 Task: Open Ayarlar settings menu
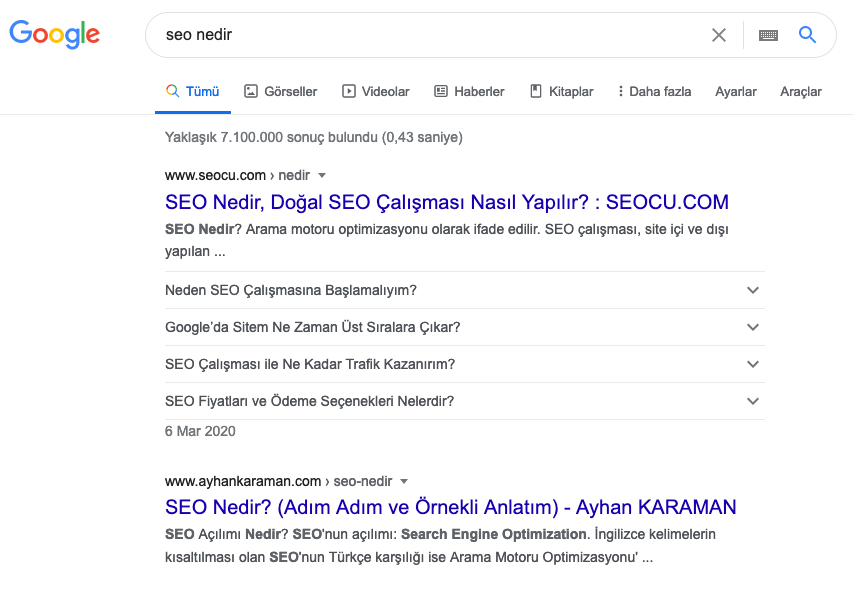pos(735,91)
